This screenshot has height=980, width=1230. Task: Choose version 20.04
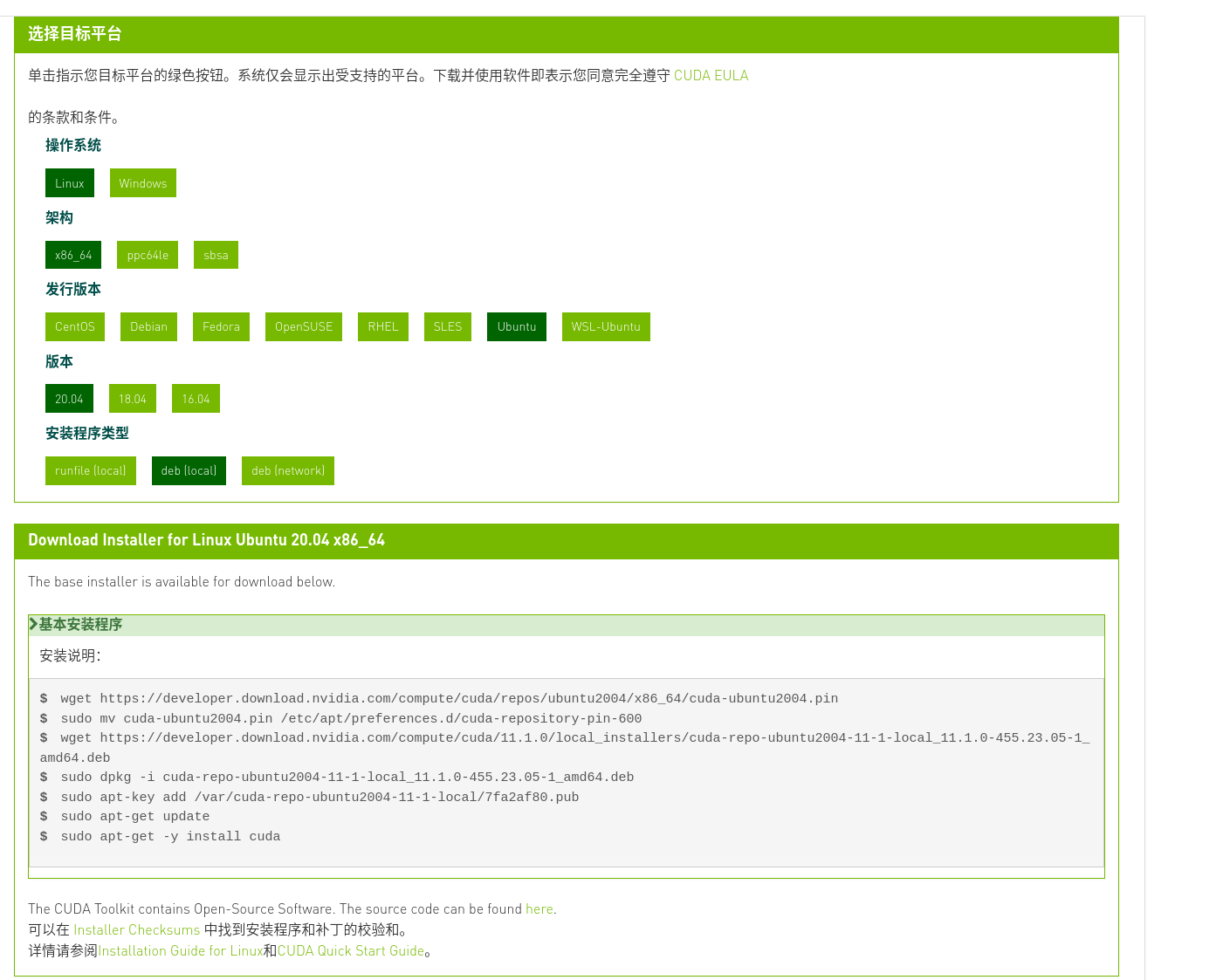click(69, 399)
